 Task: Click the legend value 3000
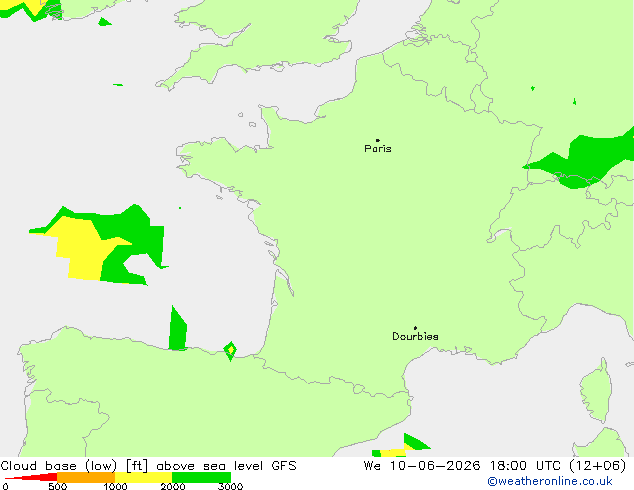(x=230, y=486)
